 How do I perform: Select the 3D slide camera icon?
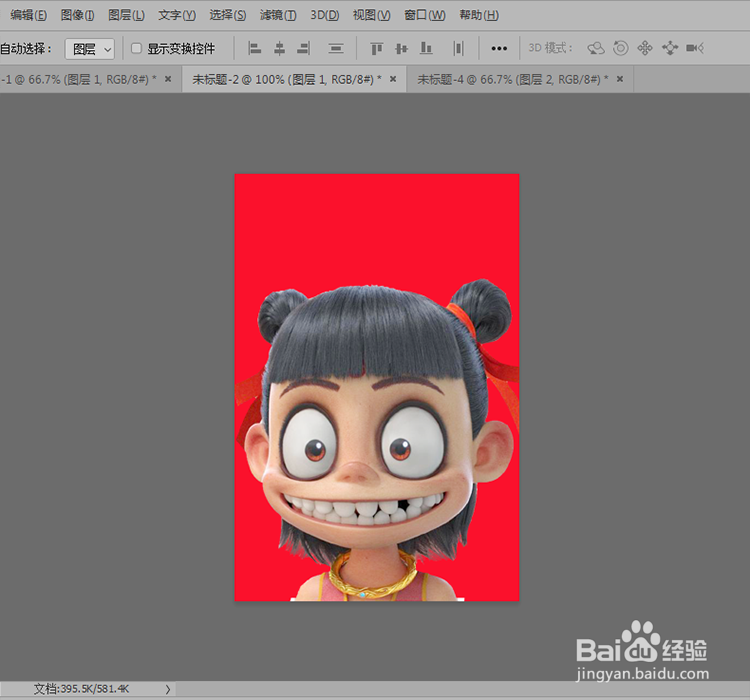point(670,48)
